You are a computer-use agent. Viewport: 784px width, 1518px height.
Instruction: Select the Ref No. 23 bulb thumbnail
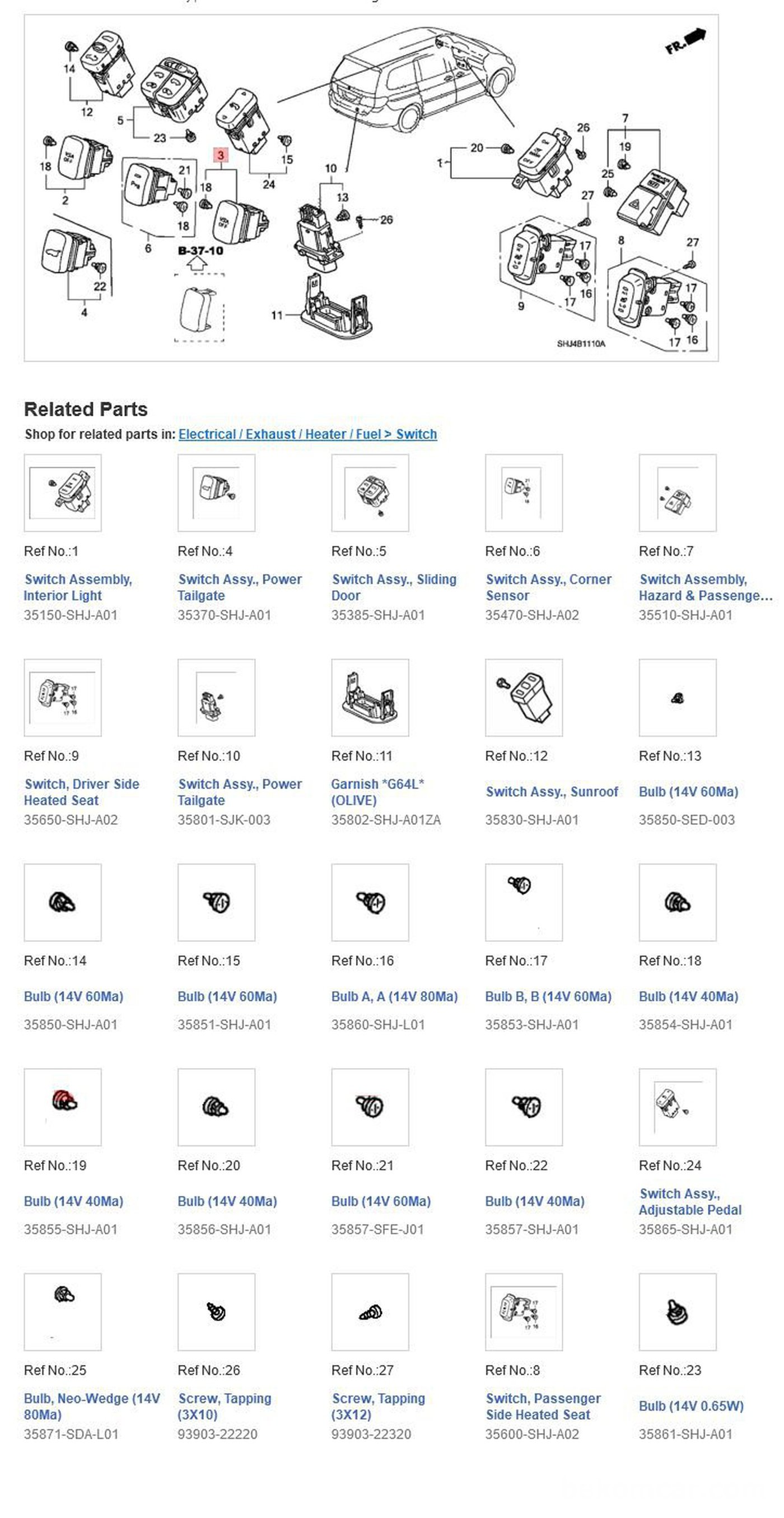coord(678,1312)
